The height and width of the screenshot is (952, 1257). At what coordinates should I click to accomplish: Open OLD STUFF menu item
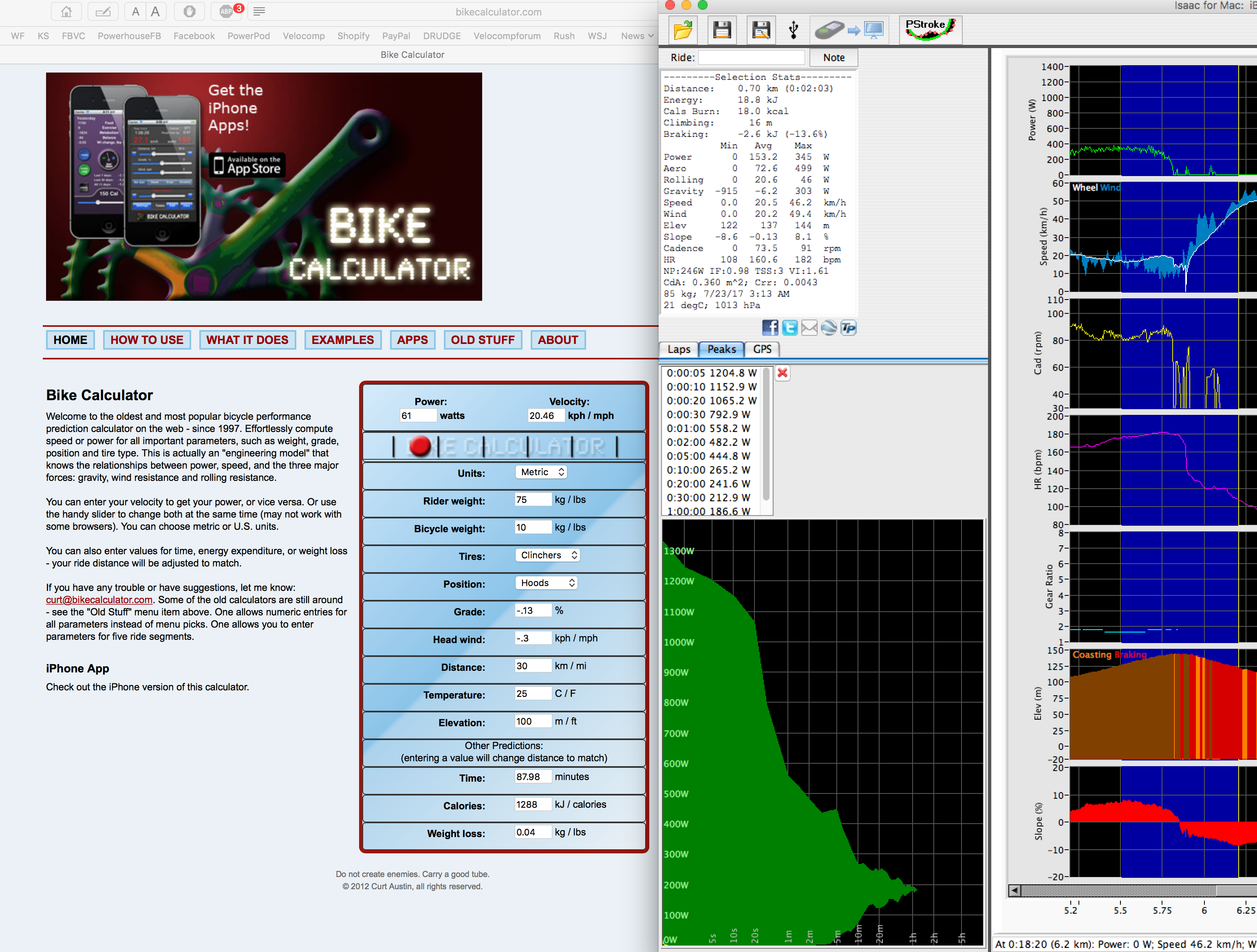pyautogui.click(x=483, y=340)
